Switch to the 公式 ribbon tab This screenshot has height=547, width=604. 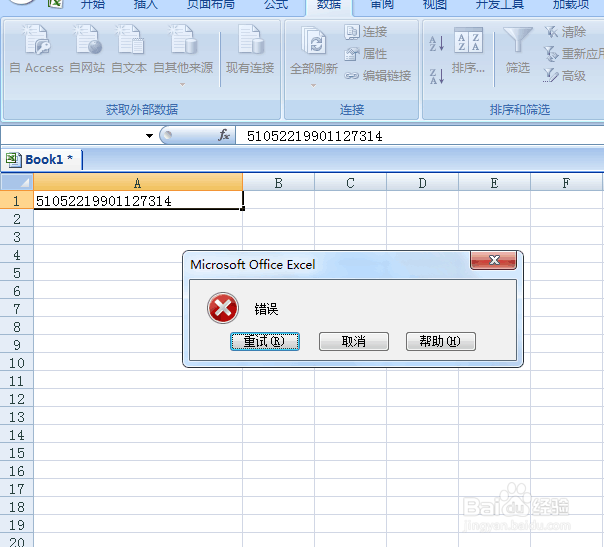tap(276, 5)
